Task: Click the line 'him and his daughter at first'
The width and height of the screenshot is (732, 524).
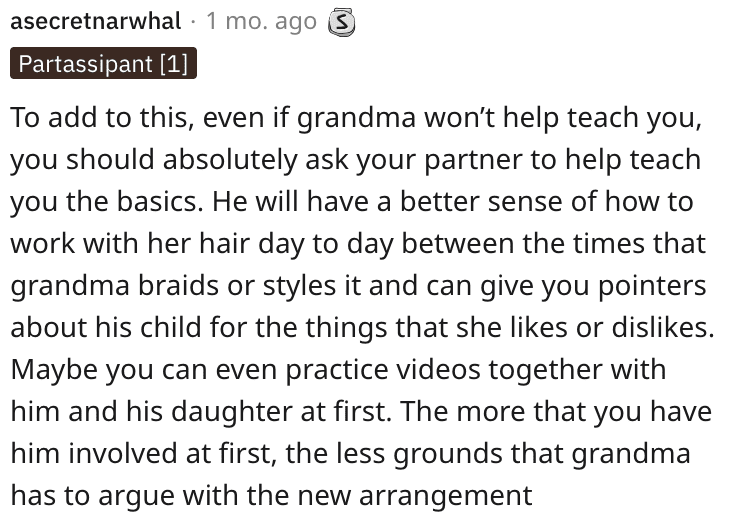Action: [x=361, y=412]
